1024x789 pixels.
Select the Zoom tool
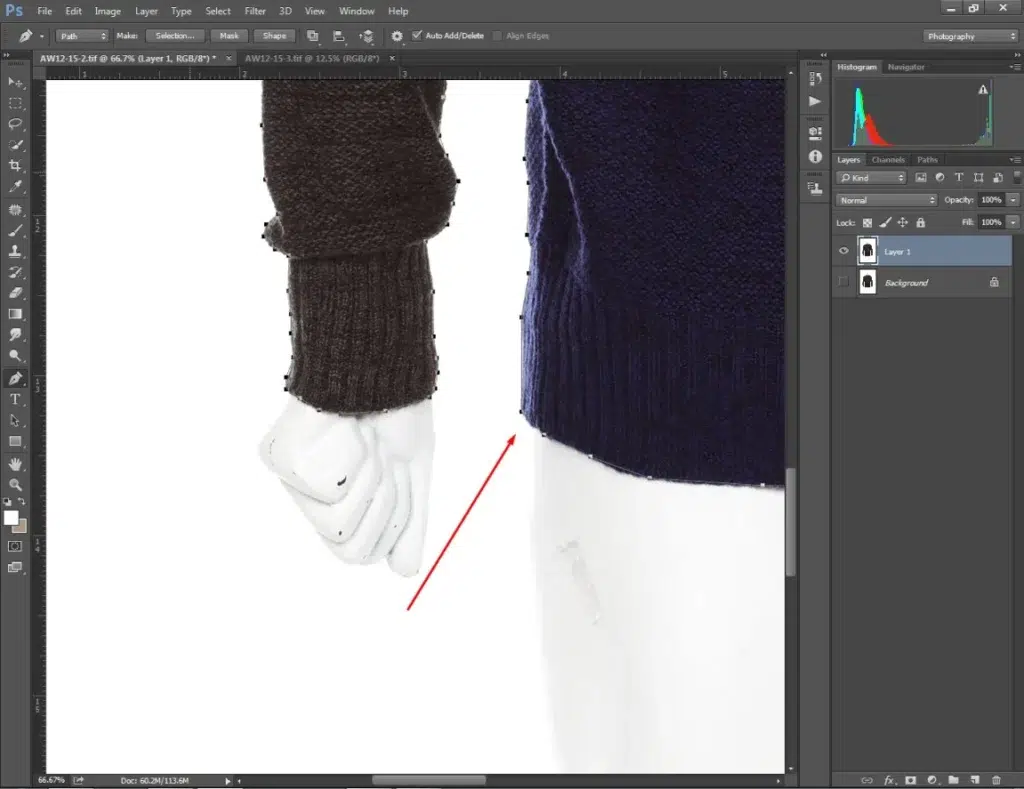pyautogui.click(x=15, y=485)
